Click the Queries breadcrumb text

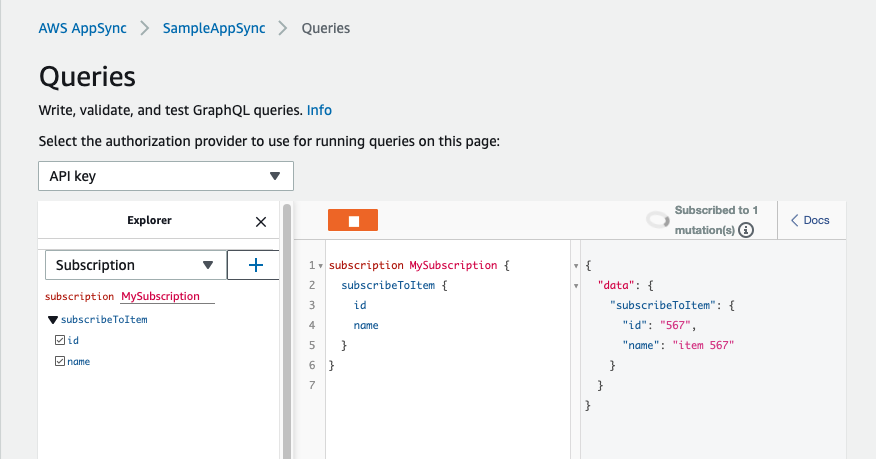(326, 28)
